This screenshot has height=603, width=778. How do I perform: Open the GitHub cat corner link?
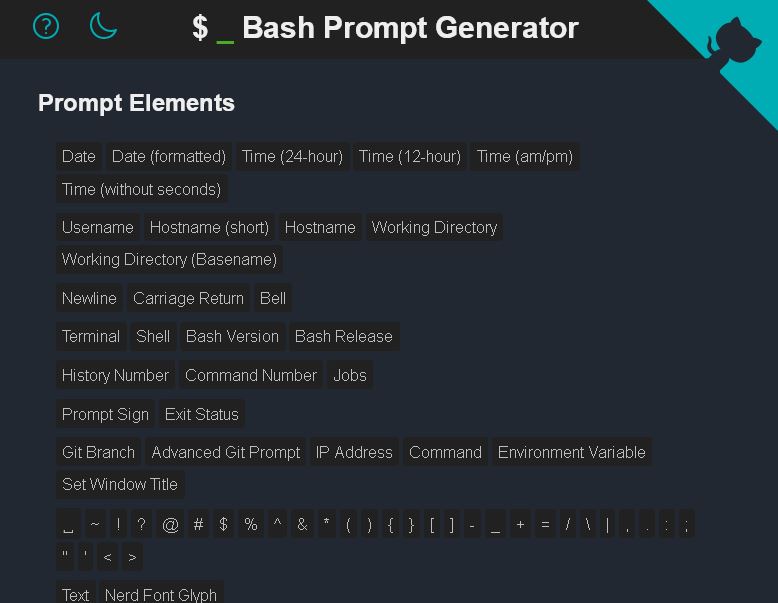click(733, 42)
